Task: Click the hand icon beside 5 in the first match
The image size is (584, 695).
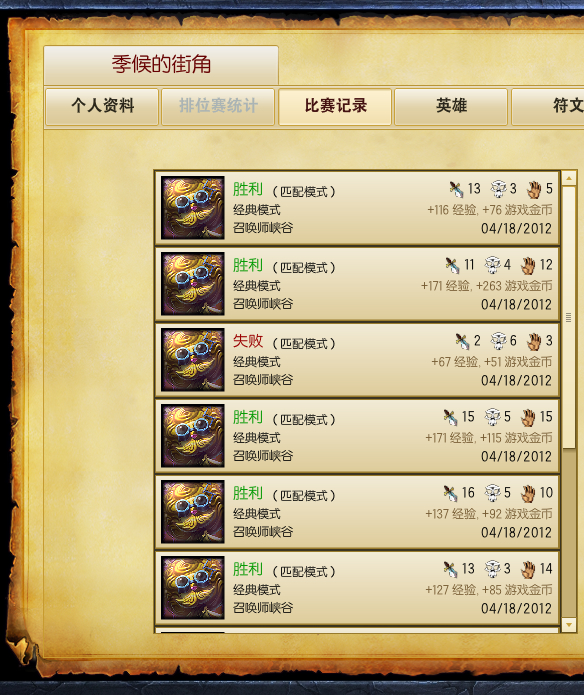Action: 534,190
